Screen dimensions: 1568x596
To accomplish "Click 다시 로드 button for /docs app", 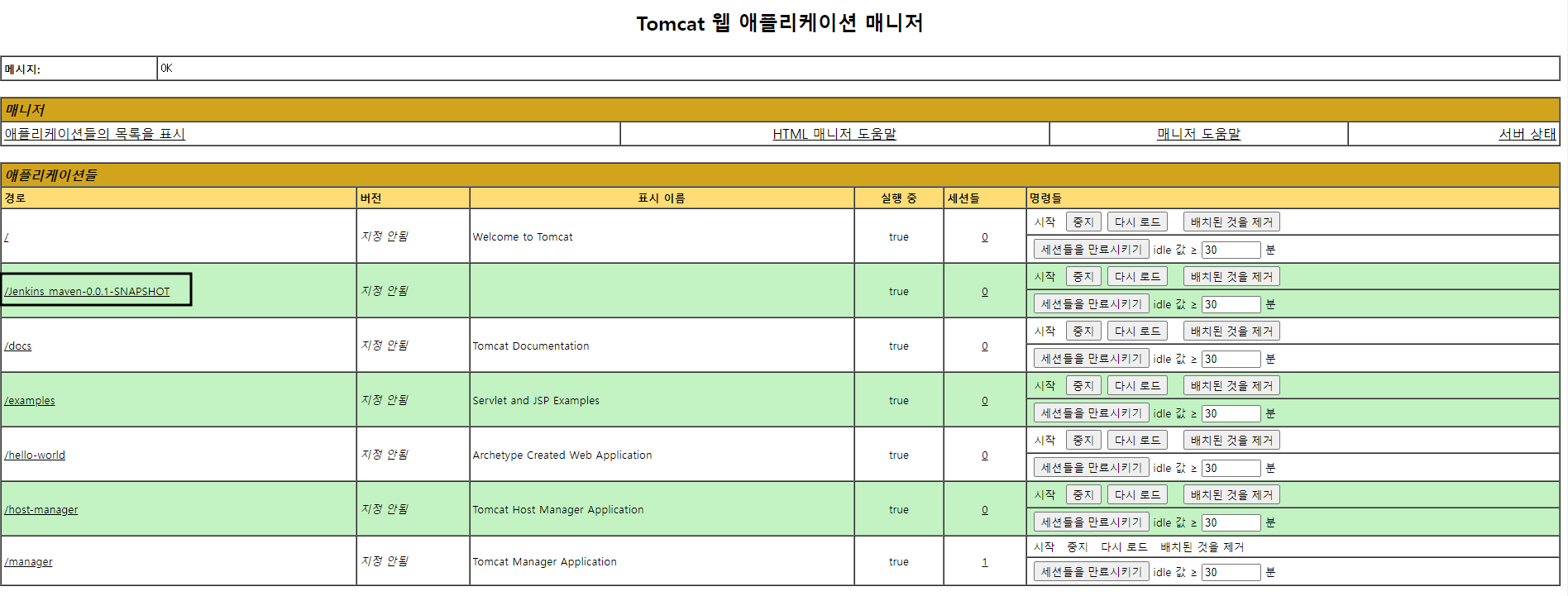I will pos(1137,331).
